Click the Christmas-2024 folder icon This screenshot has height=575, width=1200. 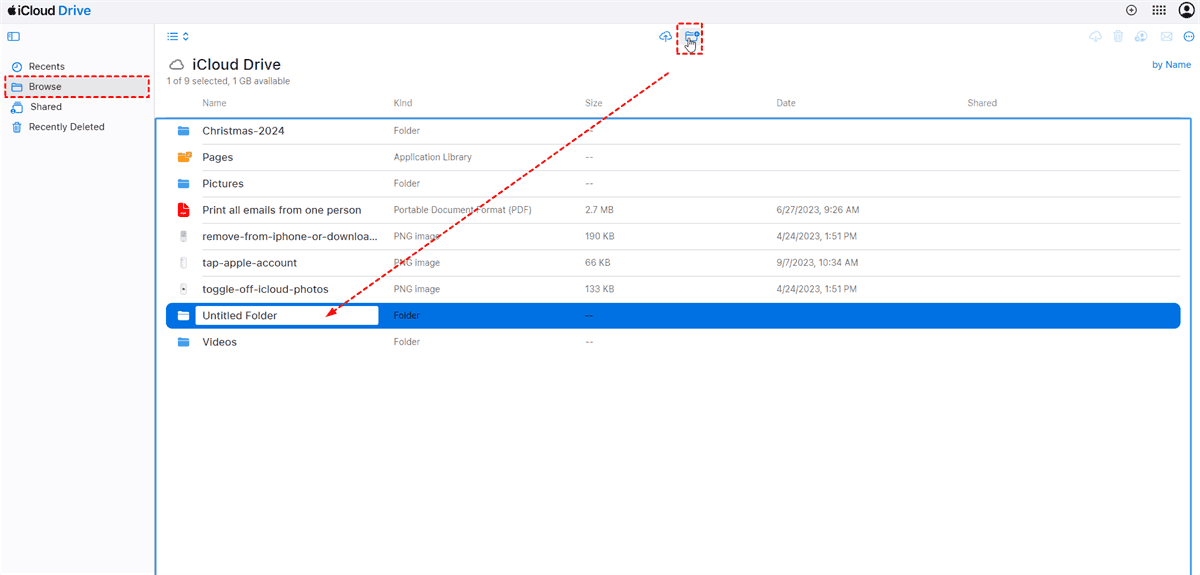pos(183,131)
